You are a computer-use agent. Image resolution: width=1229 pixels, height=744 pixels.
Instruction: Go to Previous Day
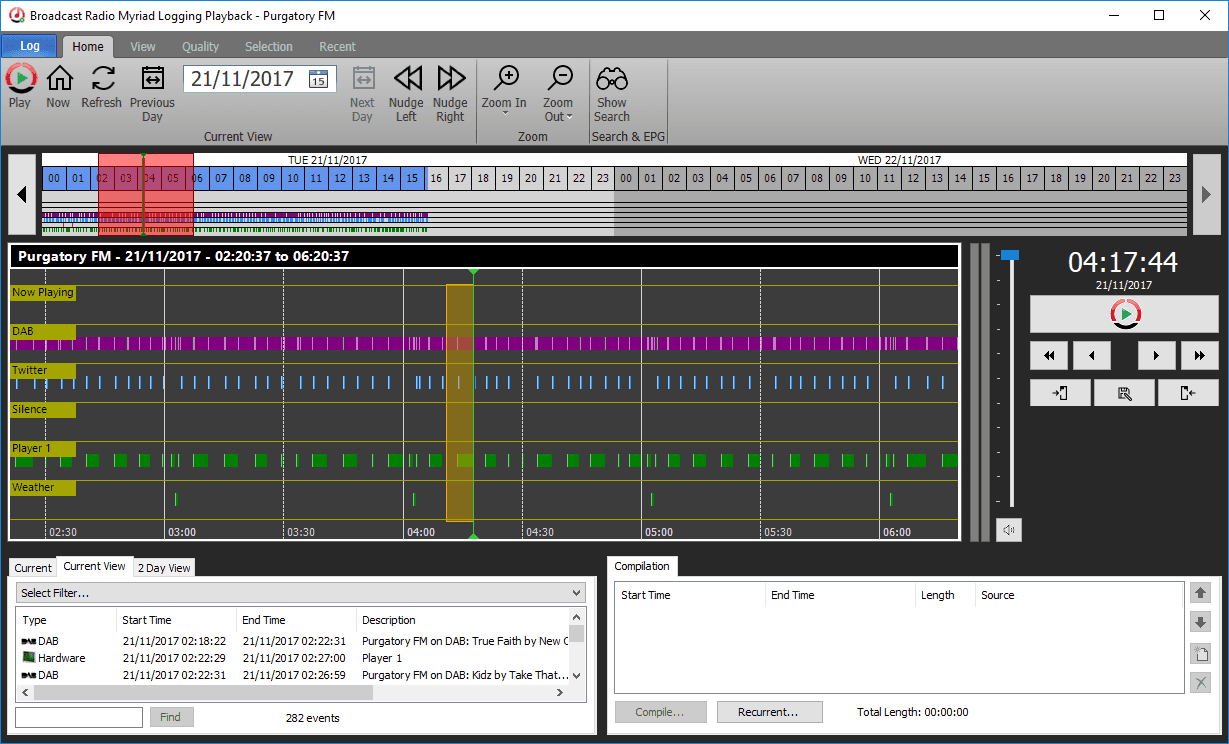152,93
